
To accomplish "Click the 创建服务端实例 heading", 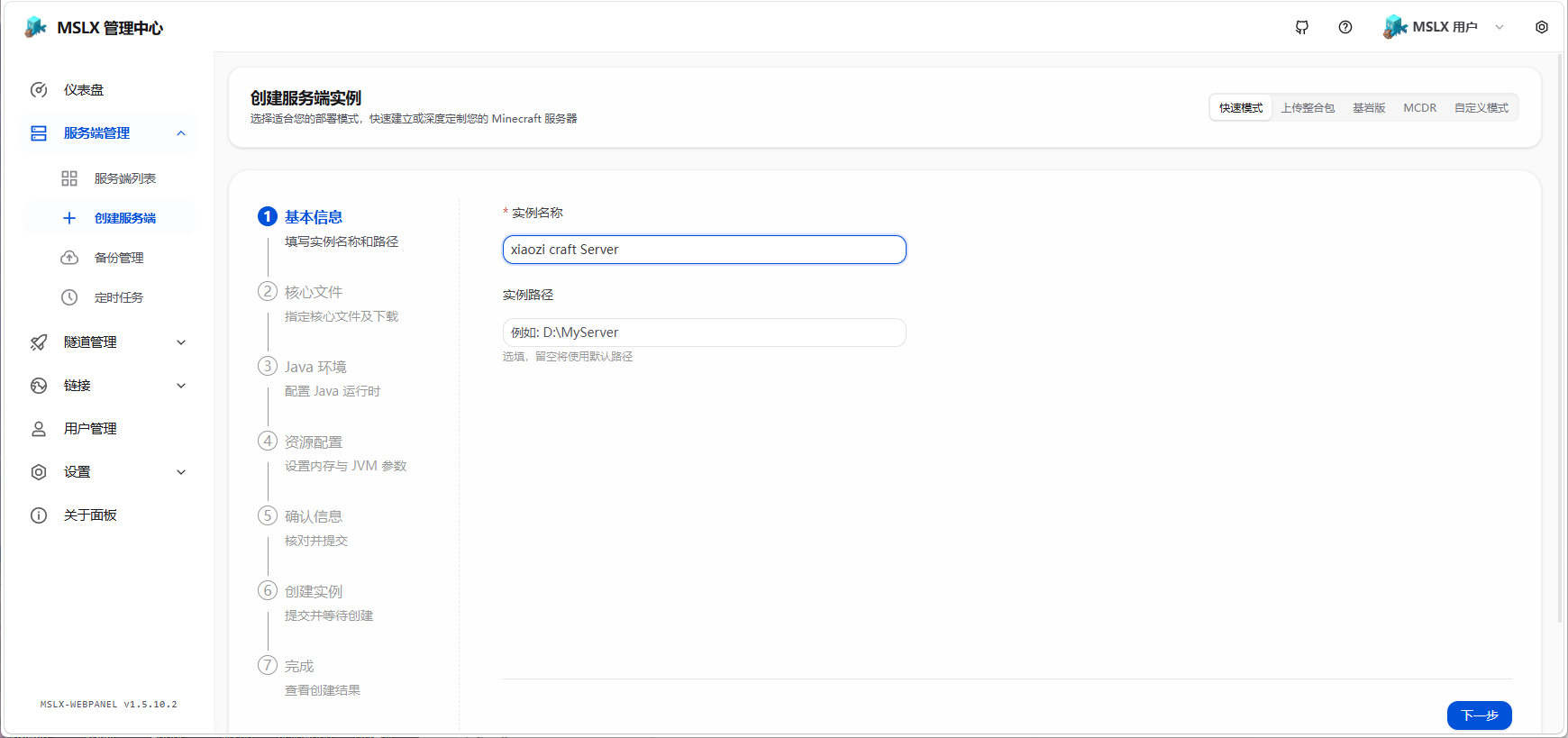I will coord(305,98).
